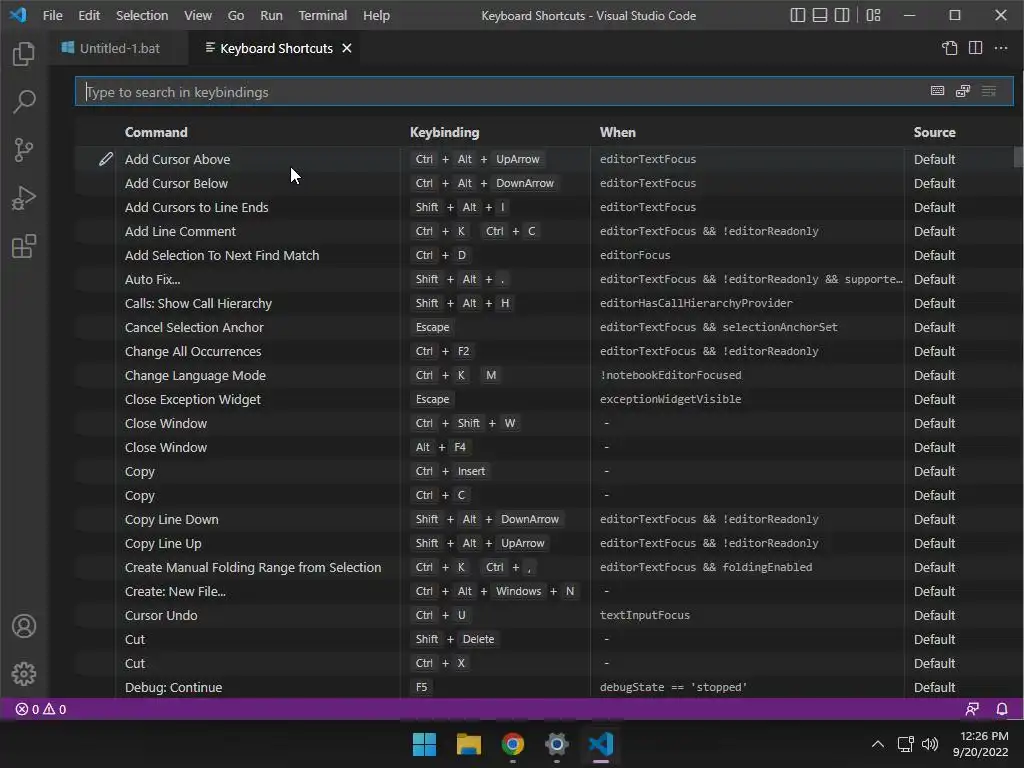Image resolution: width=1024 pixels, height=768 pixels.
Task: Split the editor right
Action: tap(975, 48)
